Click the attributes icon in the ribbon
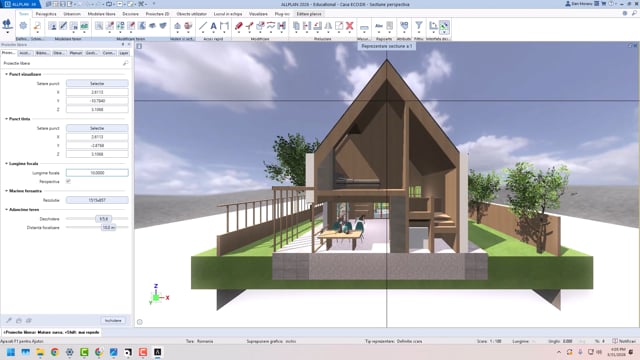The height and width of the screenshot is (360, 640). coord(404,26)
